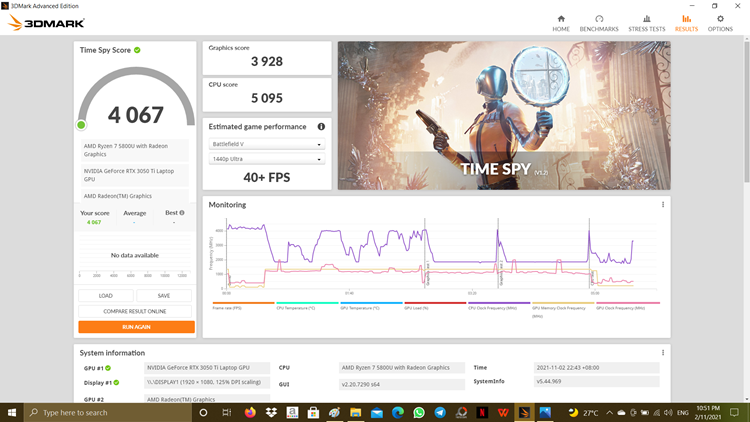The image size is (750, 422).
Task: Click the GPU #1 green check icon
Action: [108, 368]
